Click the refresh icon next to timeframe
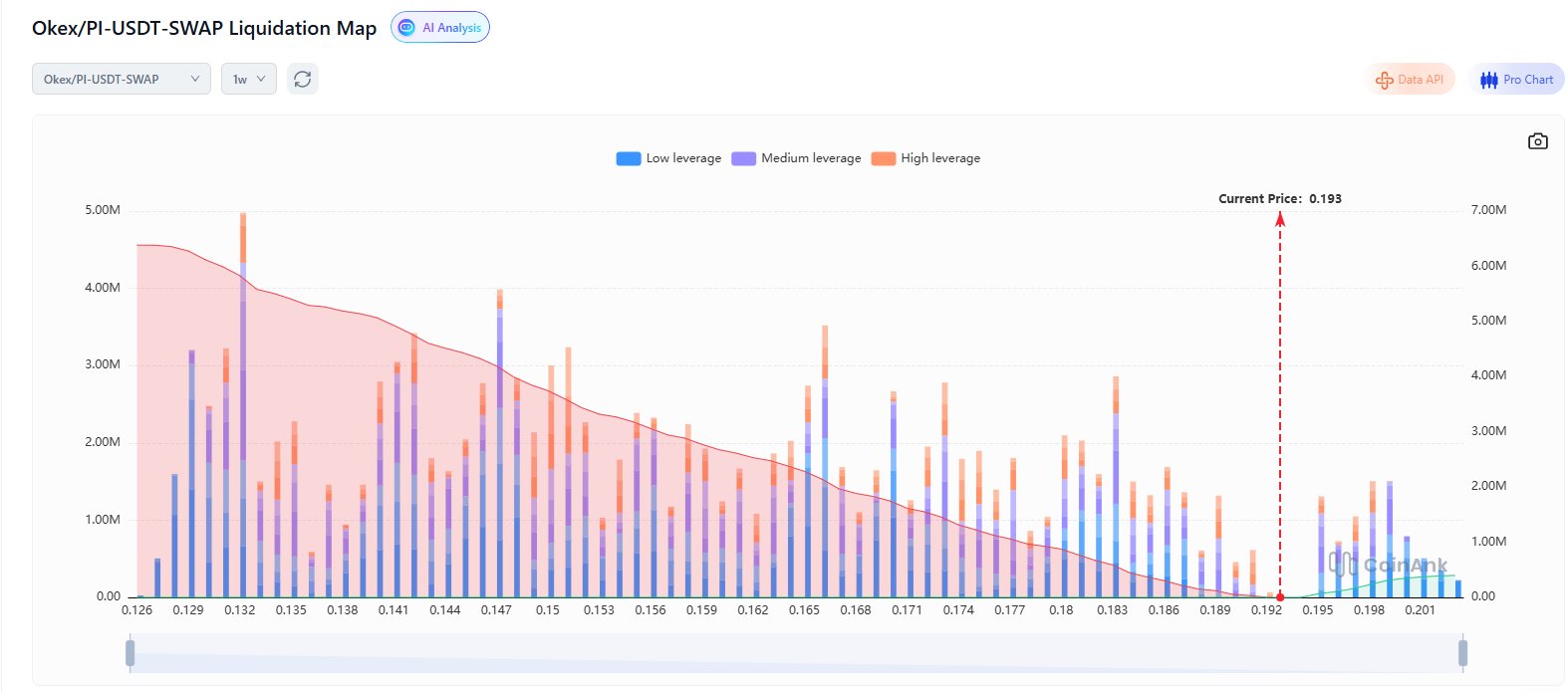1568x693 pixels. [303, 79]
